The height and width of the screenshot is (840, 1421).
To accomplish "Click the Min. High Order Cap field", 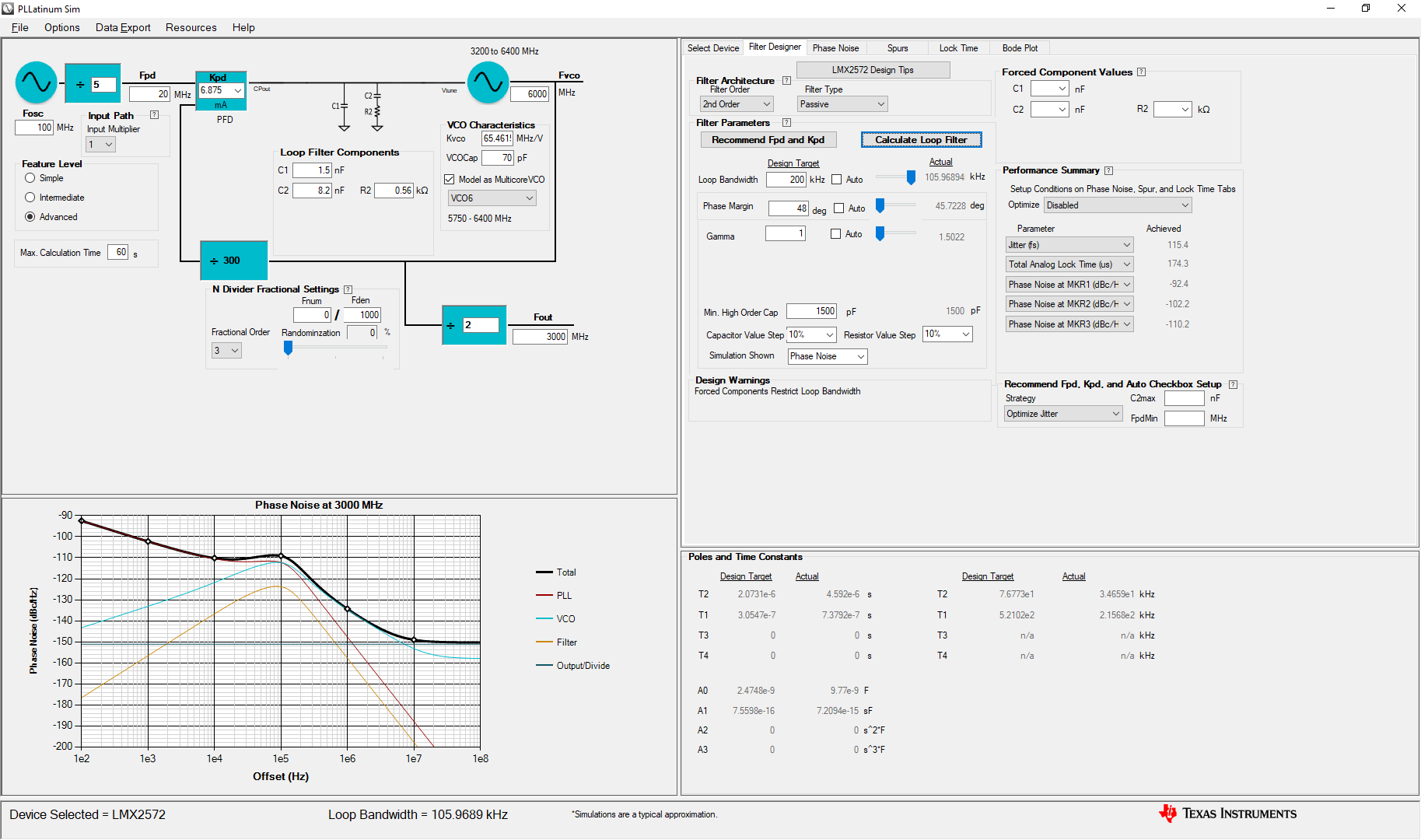I will [x=811, y=311].
